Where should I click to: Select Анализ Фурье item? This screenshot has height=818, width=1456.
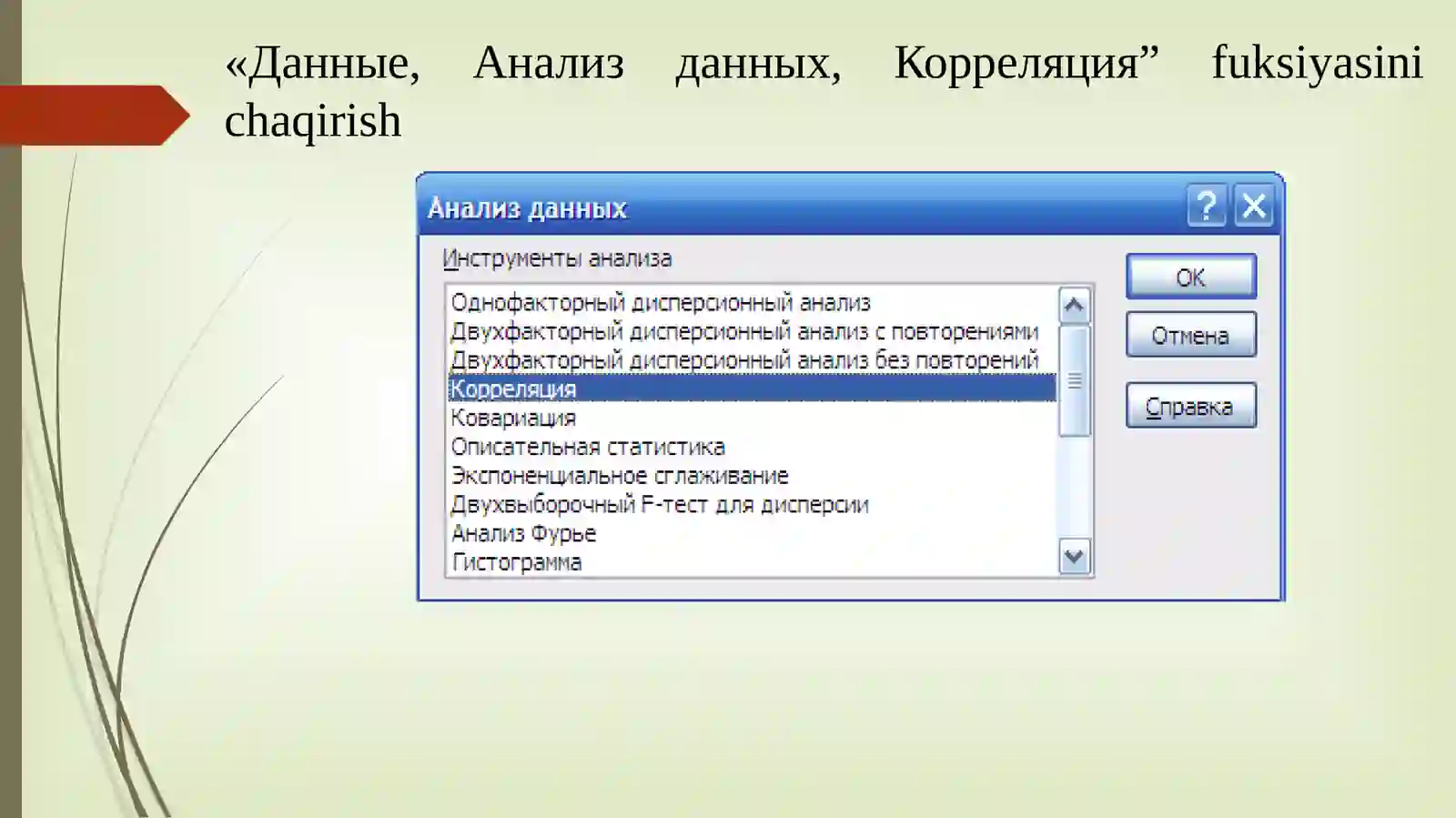753,533
